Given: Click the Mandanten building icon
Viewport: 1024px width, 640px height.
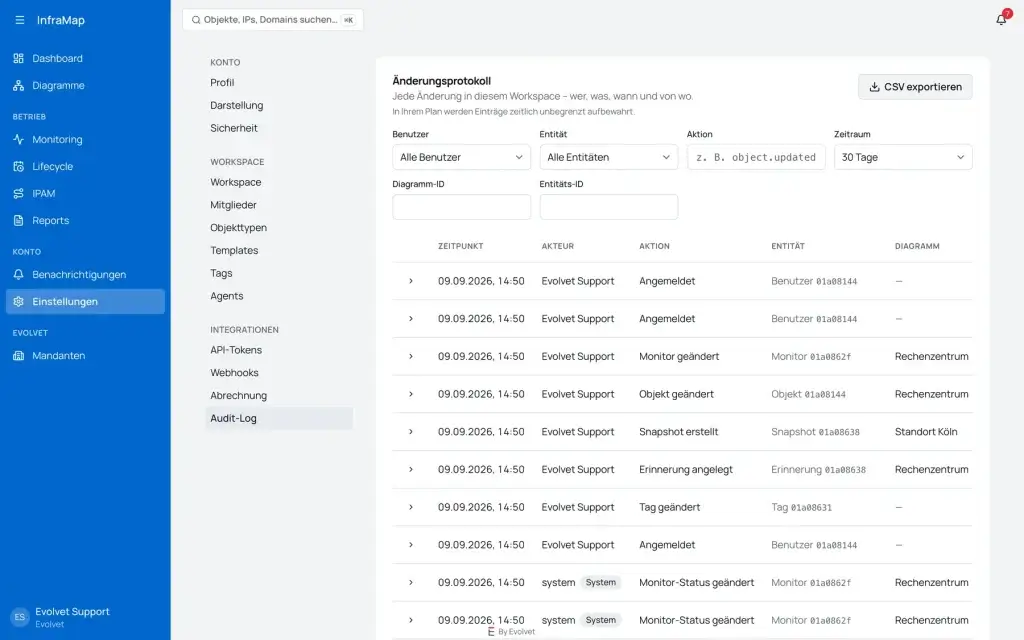Looking at the screenshot, I should [x=18, y=355].
